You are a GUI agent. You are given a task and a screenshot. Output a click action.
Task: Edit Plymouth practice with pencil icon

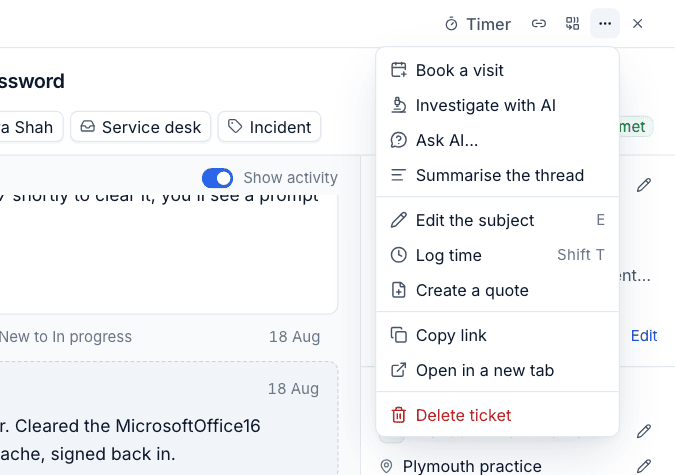click(x=644, y=466)
